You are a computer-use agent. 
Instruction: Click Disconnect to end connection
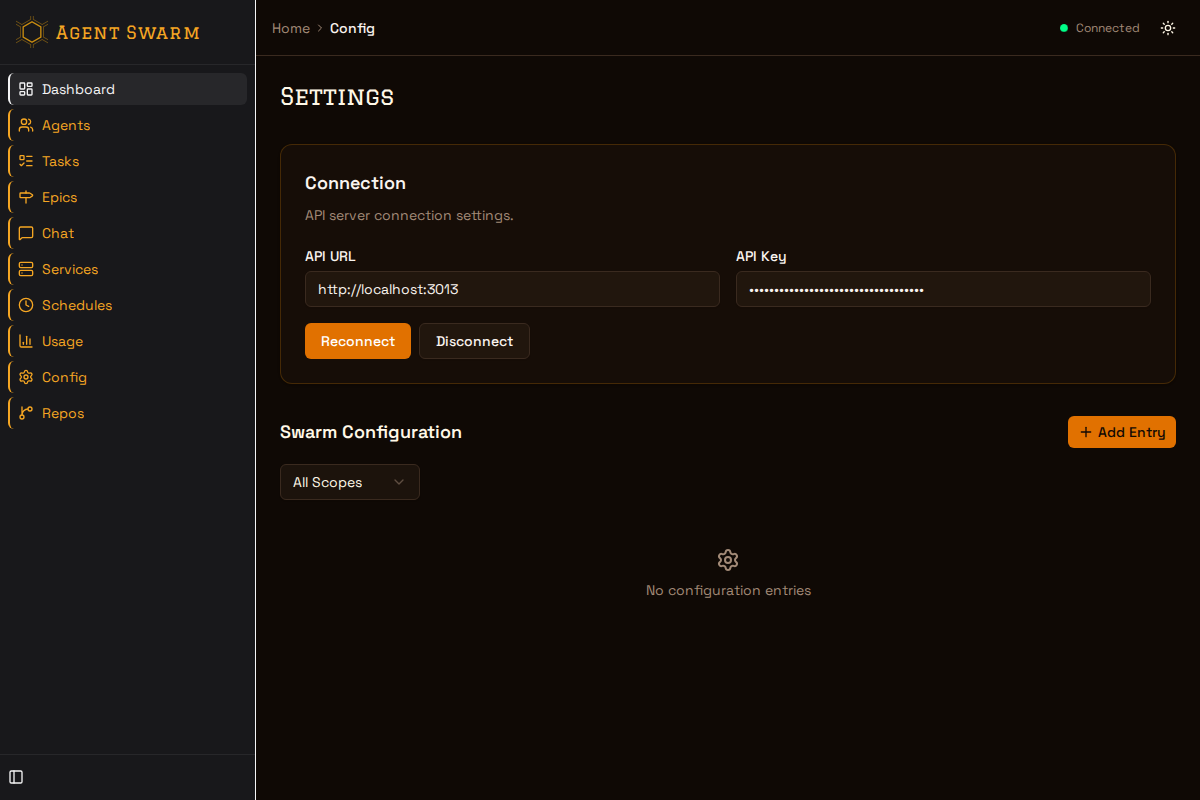click(x=474, y=341)
